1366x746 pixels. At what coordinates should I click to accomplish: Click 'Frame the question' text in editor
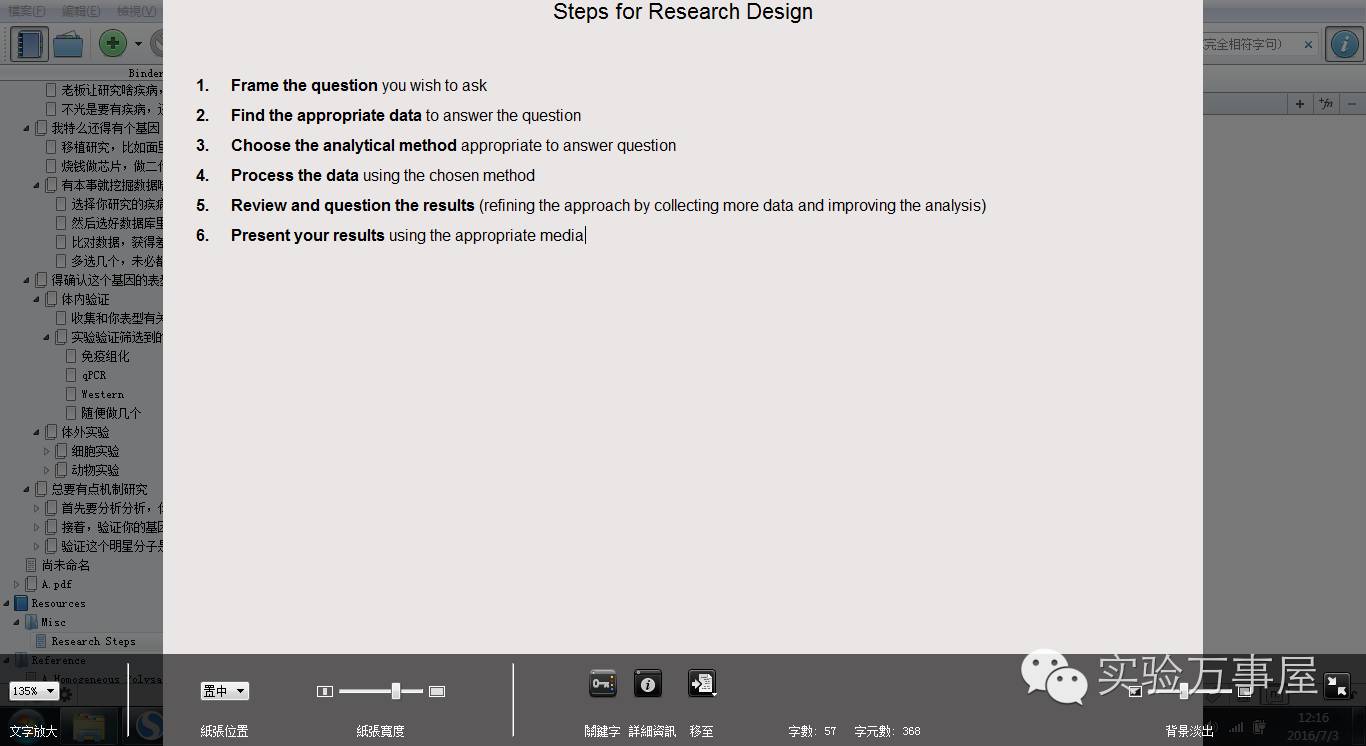304,85
